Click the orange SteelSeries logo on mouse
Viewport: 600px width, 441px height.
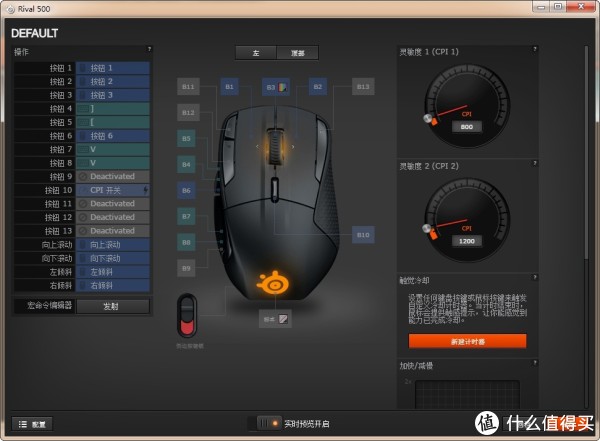point(272,283)
